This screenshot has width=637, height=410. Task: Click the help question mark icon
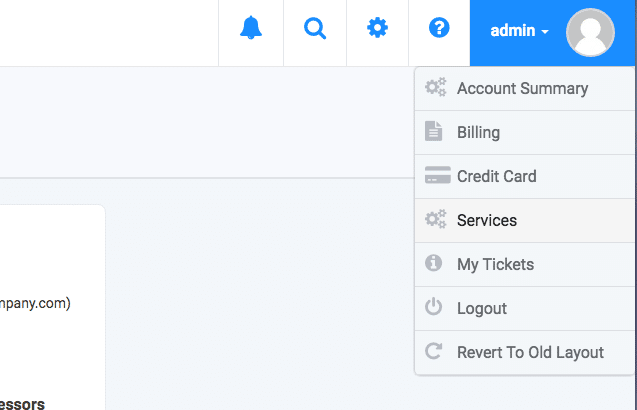click(x=439, y=29)
